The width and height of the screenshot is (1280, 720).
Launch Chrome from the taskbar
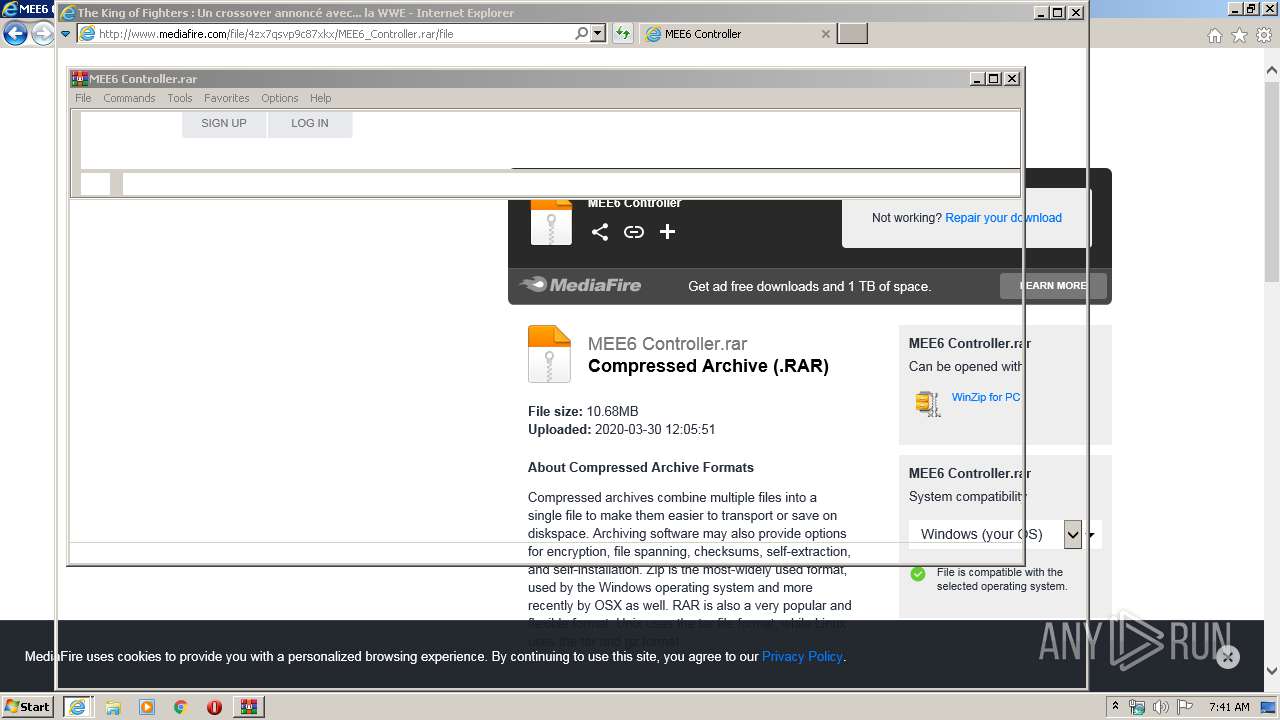pos(180,707)
